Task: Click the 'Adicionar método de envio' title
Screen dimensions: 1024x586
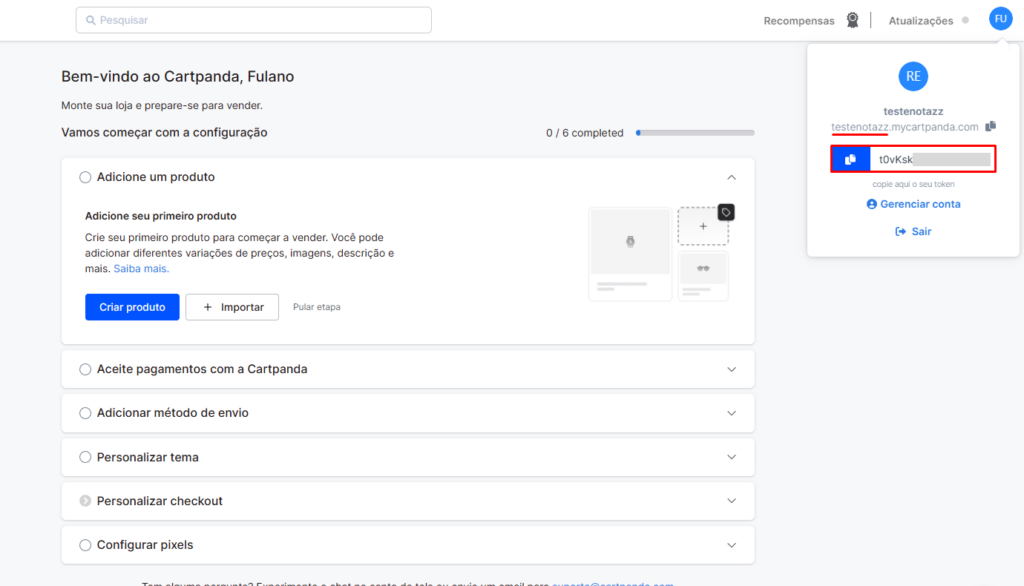Action: (172, 413)
